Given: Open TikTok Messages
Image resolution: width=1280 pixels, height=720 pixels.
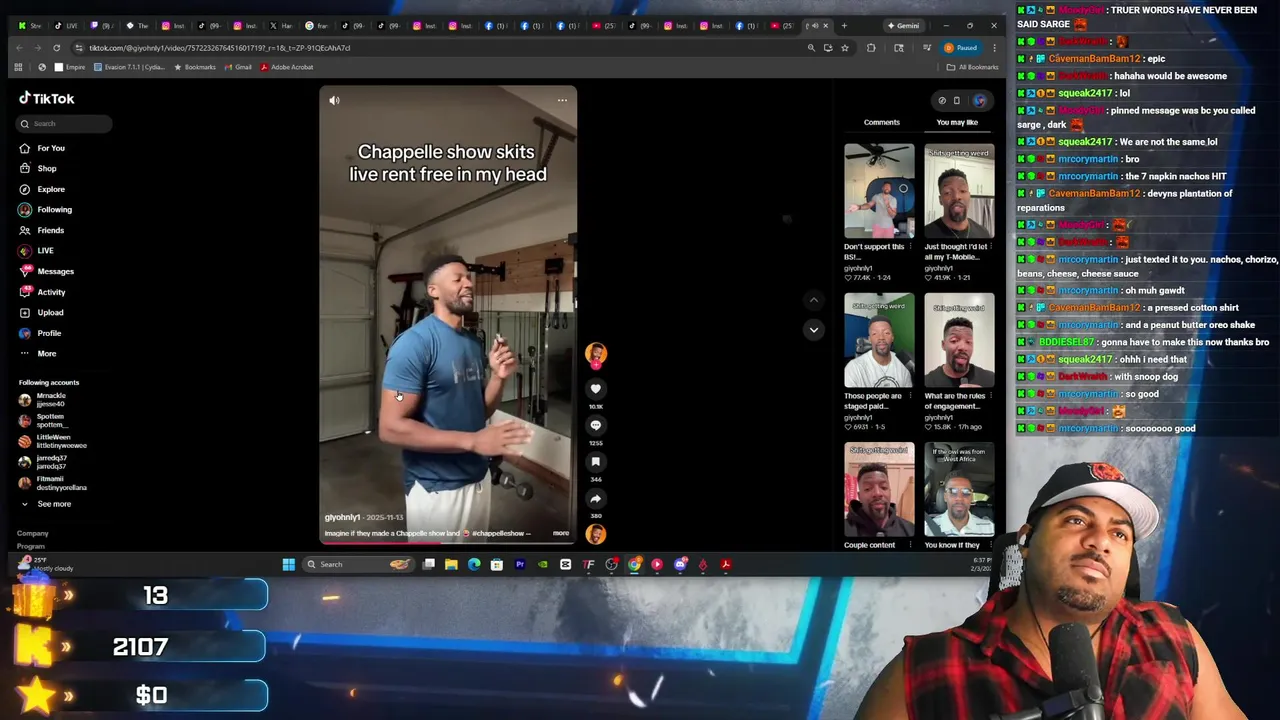Looking at the screenshot, I should click(x=46, y=271).
